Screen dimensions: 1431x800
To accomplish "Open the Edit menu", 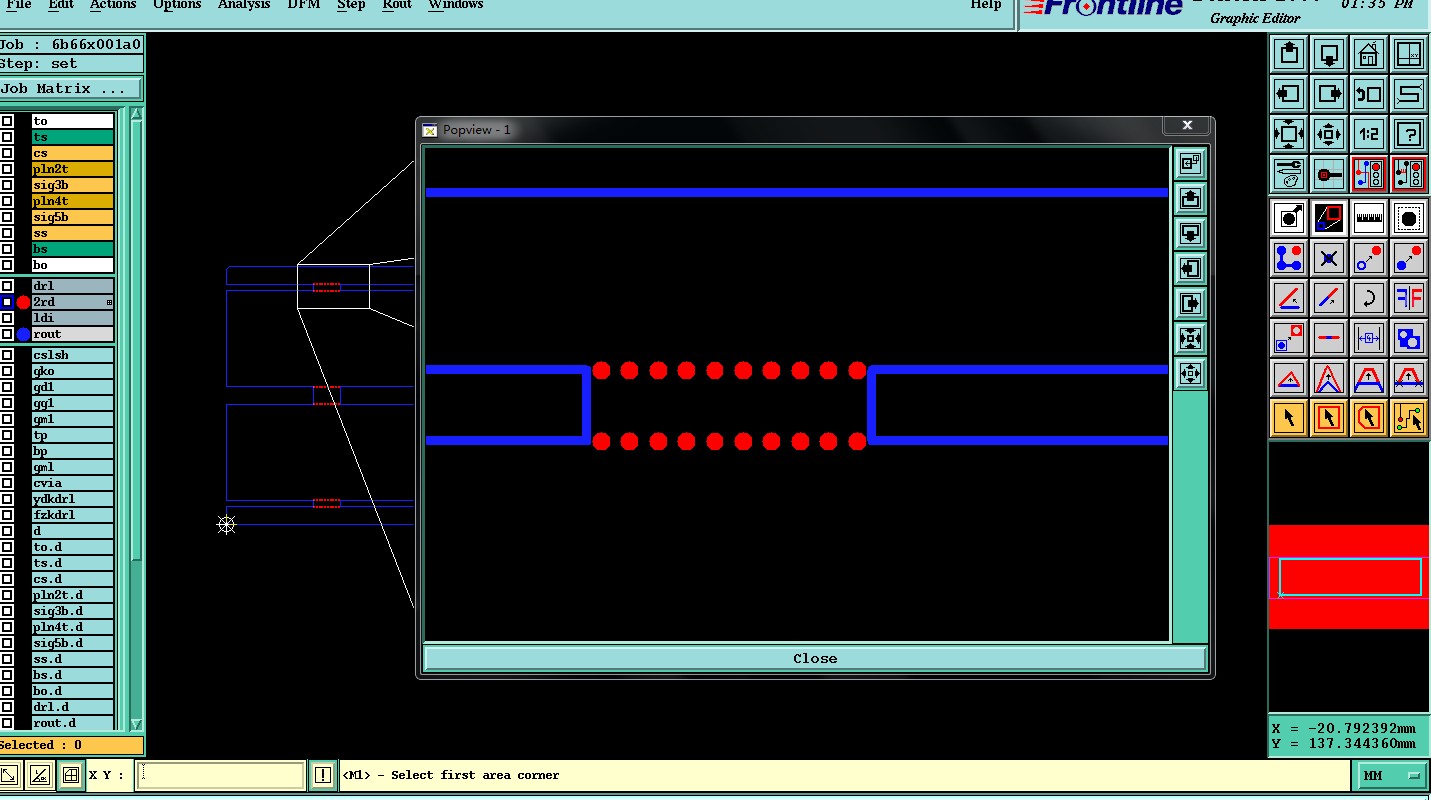I will 61,5.
